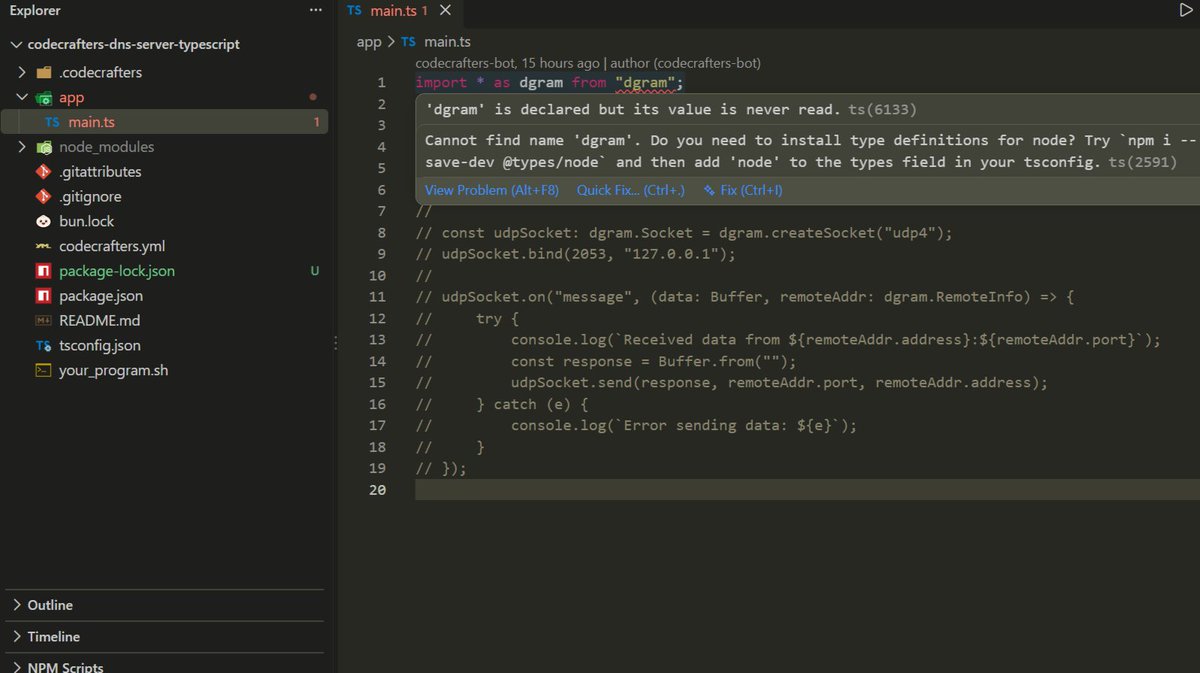Click the U status badge on package-lock.json

tap(315, 271)
